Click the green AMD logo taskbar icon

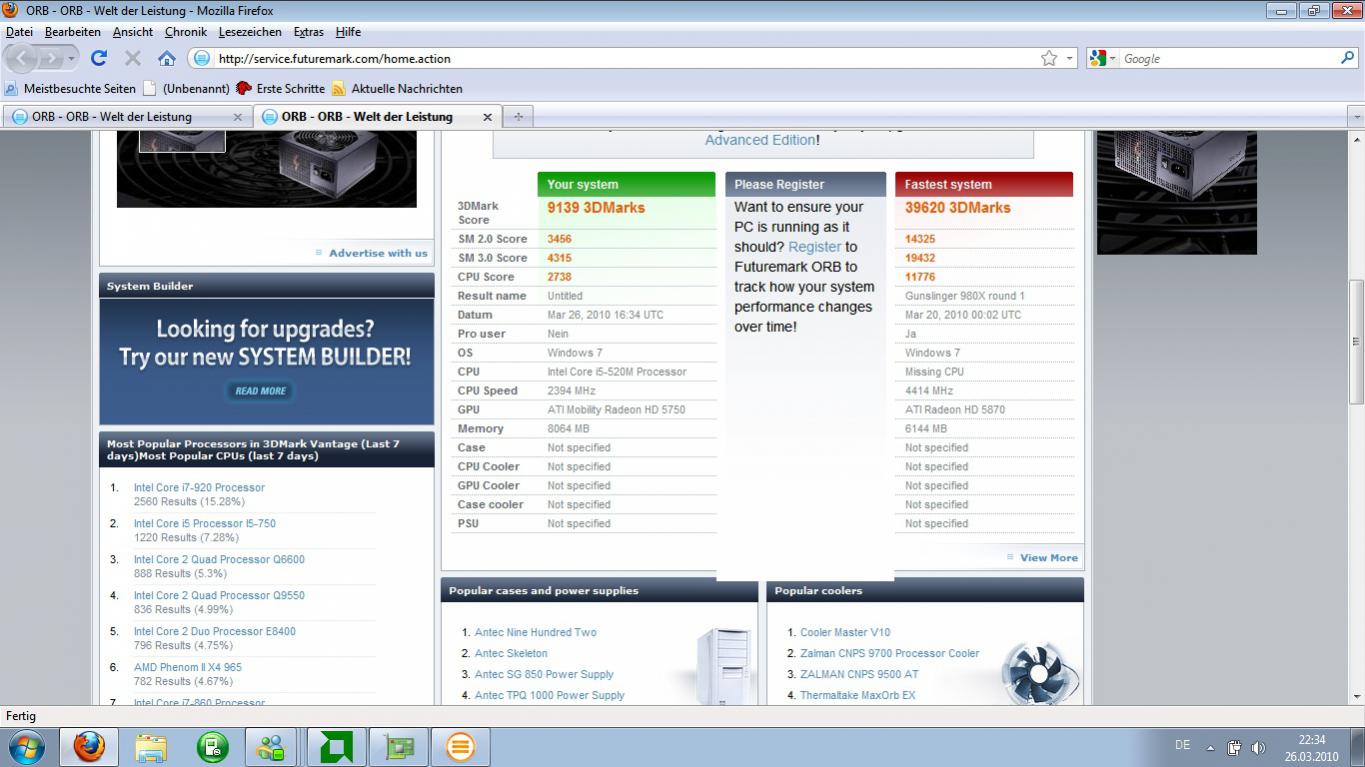coord(336,747)
